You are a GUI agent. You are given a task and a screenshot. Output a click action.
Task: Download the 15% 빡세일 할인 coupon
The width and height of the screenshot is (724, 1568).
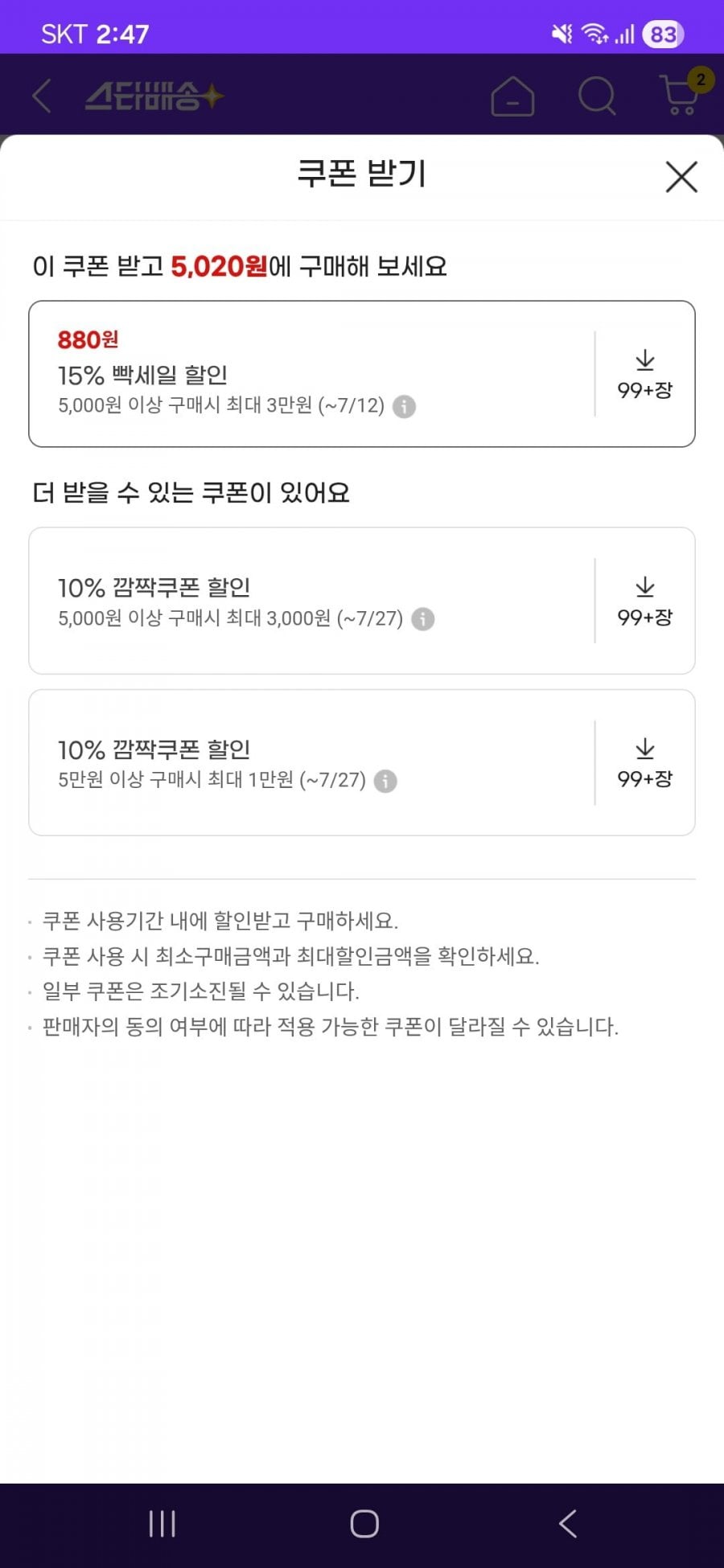pyautogui.click(x=644, y=374)
